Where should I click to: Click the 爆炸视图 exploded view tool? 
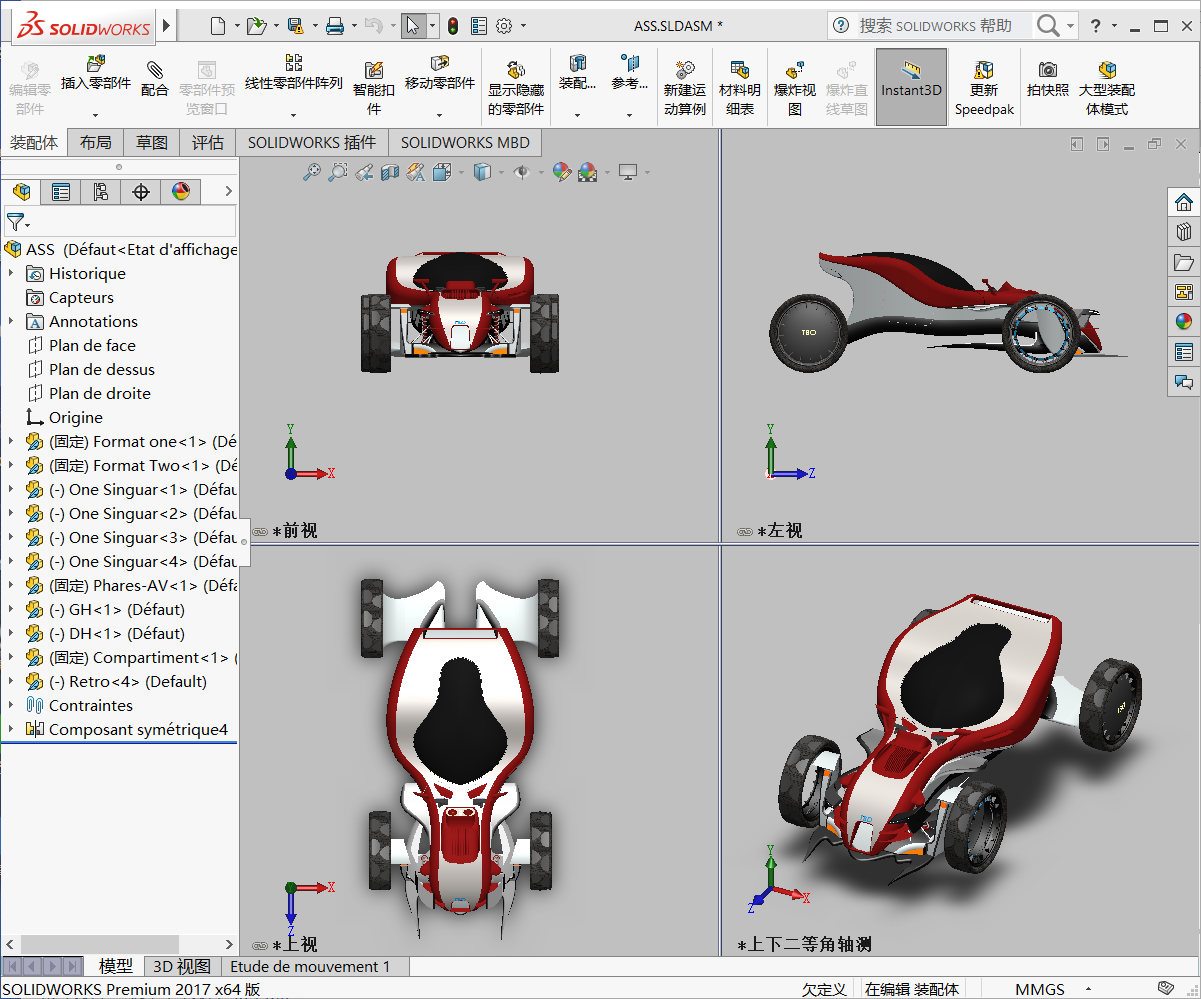coord(795,88)
